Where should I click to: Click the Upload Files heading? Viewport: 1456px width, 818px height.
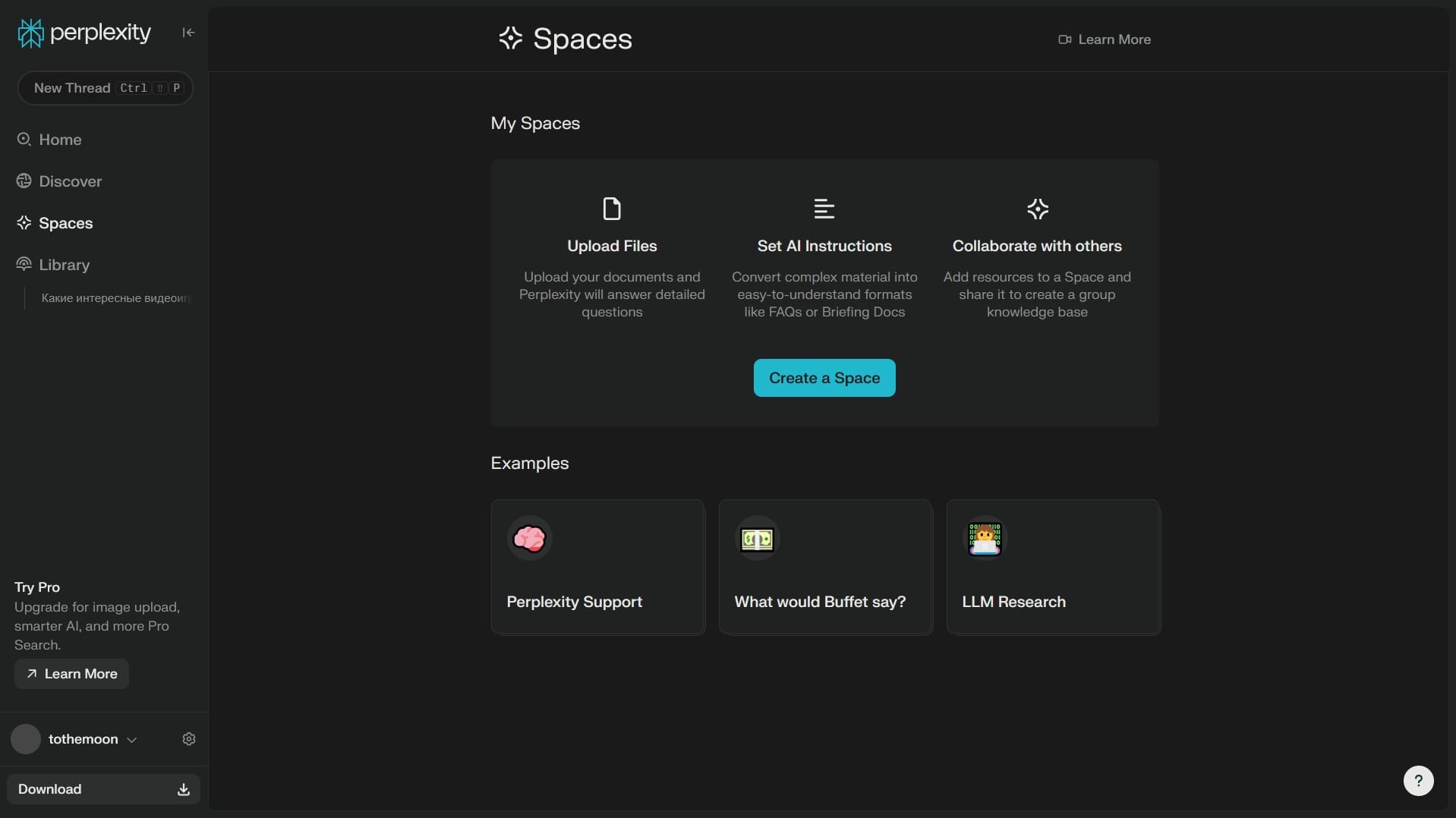tap(612, 246)
